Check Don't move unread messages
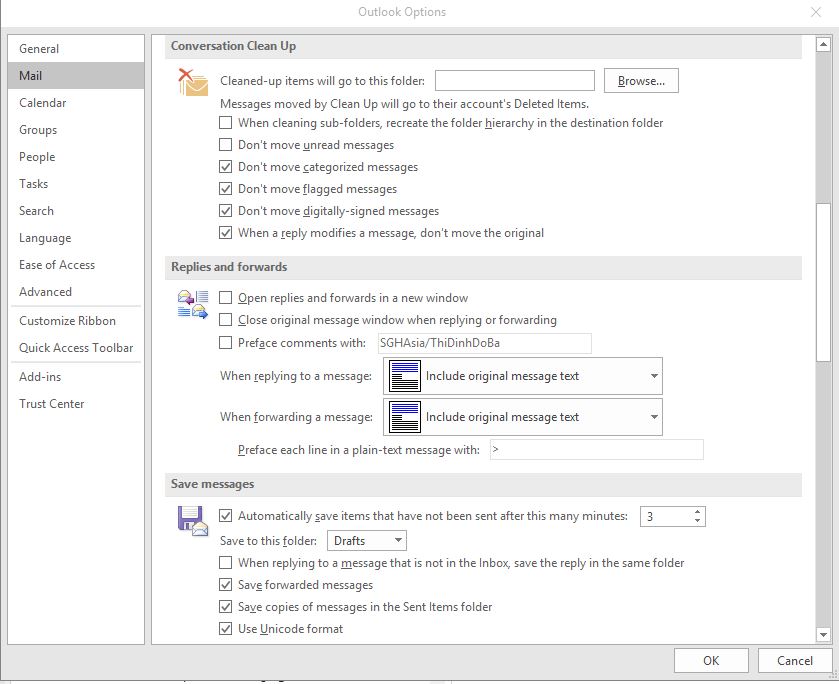The image size is (839, 684). 226,145
